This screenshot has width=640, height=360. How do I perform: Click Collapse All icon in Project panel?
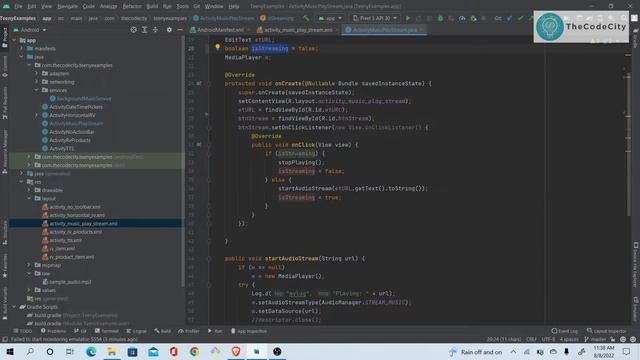click(x=156, y=30)
